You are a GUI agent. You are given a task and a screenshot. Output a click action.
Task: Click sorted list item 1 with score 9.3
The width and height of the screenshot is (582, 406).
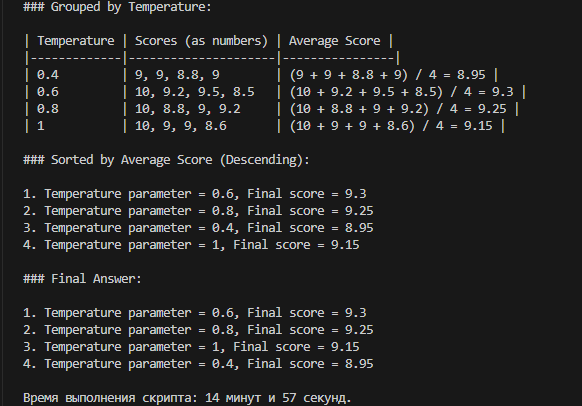pos(194,194)
